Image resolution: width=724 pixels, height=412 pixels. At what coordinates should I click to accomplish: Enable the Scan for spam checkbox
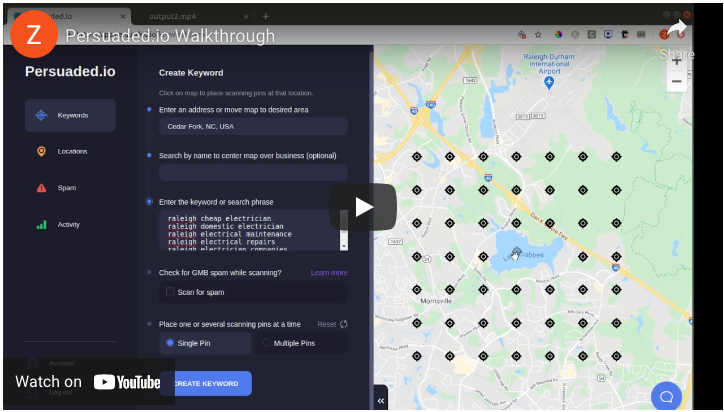click(x=170, y=292)
